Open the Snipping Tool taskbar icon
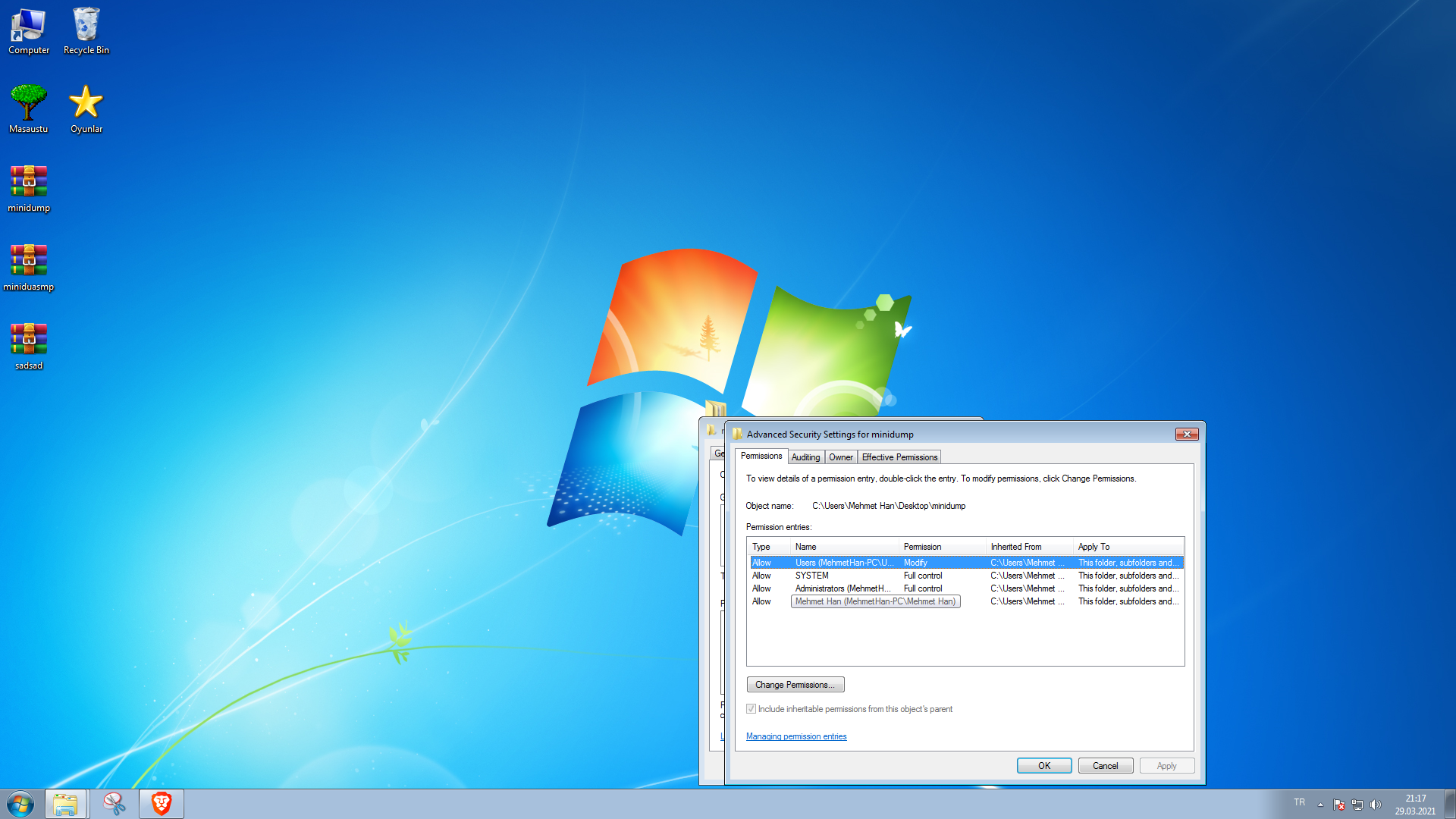Image resolution: width=1456 pixels, height=819 pixels. pyautogui.click(x=114, y=803)
